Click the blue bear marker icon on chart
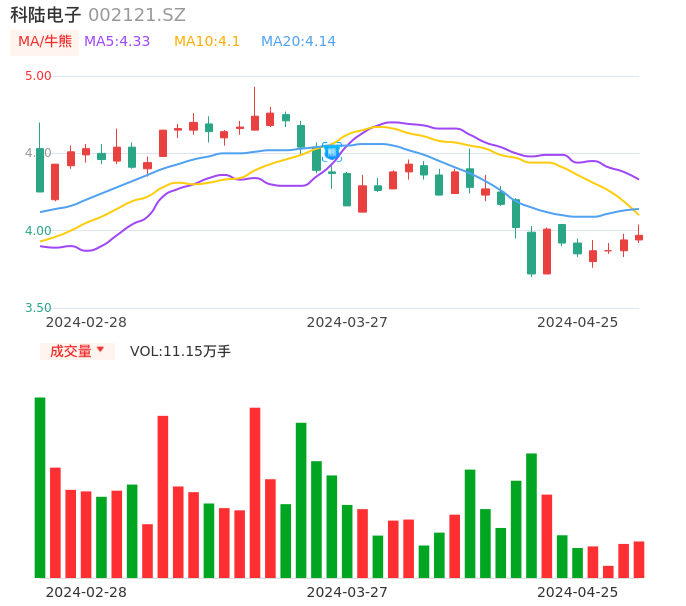This screenshot has height=606, width=686. click(x=332, y=151)
